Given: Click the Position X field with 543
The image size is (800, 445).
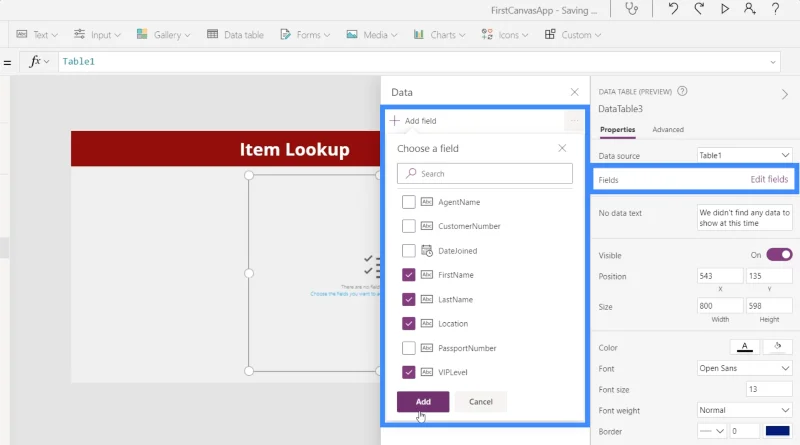Looking at the screenshot, I should [720, 276].
